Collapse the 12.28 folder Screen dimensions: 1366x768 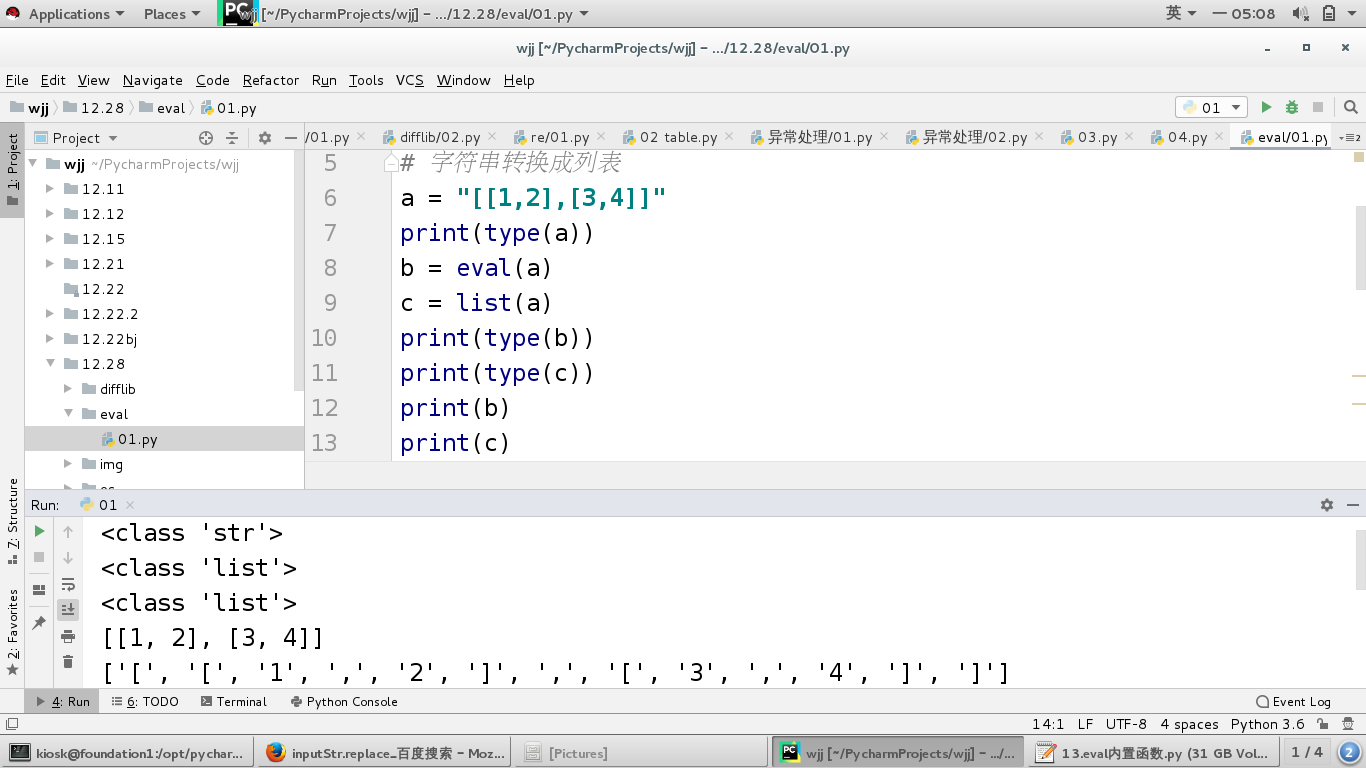click(50, 364)
